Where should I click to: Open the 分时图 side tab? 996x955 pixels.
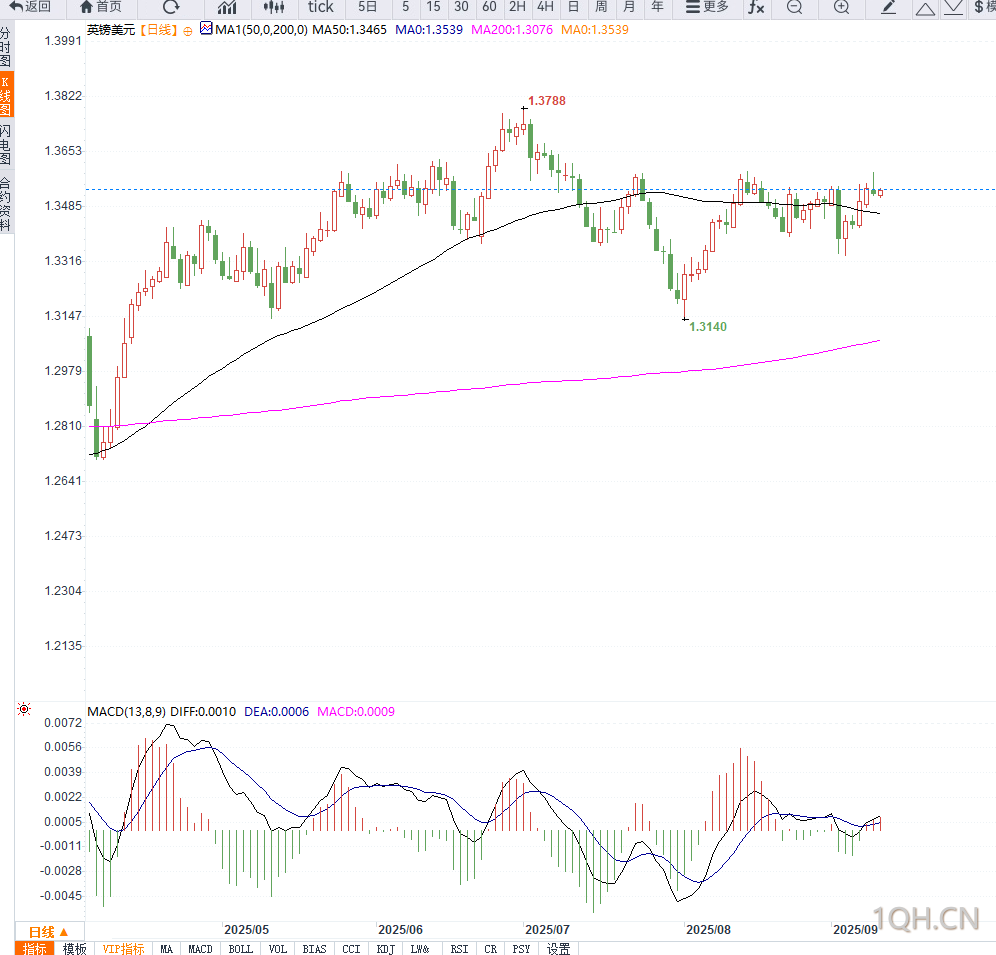pos(6,47)
